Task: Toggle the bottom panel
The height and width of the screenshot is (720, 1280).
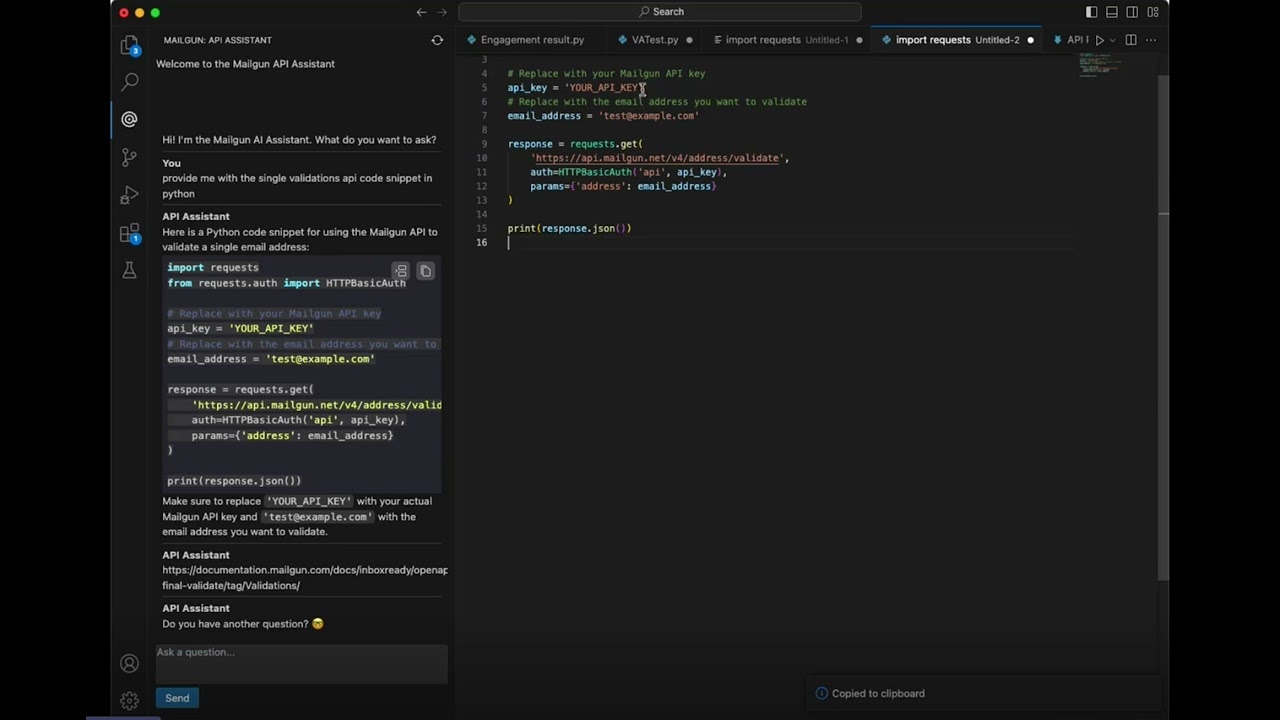Action: [1112, 12]
